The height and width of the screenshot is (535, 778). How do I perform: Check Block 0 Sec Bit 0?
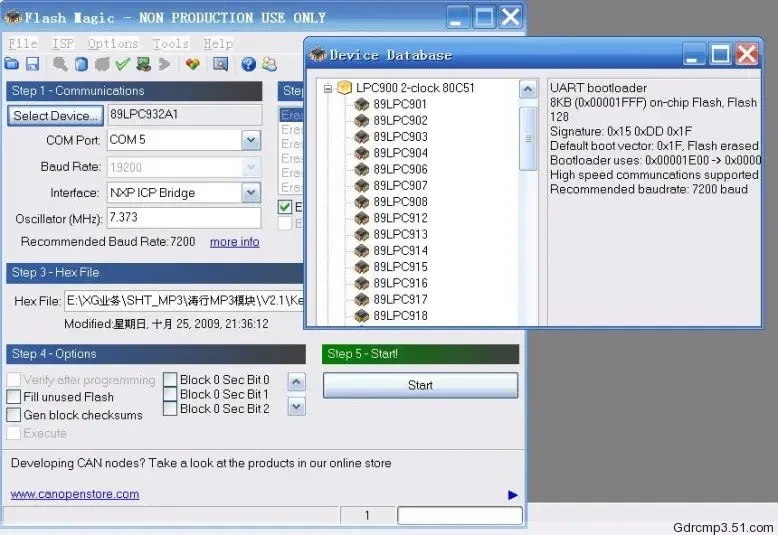pos(170,380)
